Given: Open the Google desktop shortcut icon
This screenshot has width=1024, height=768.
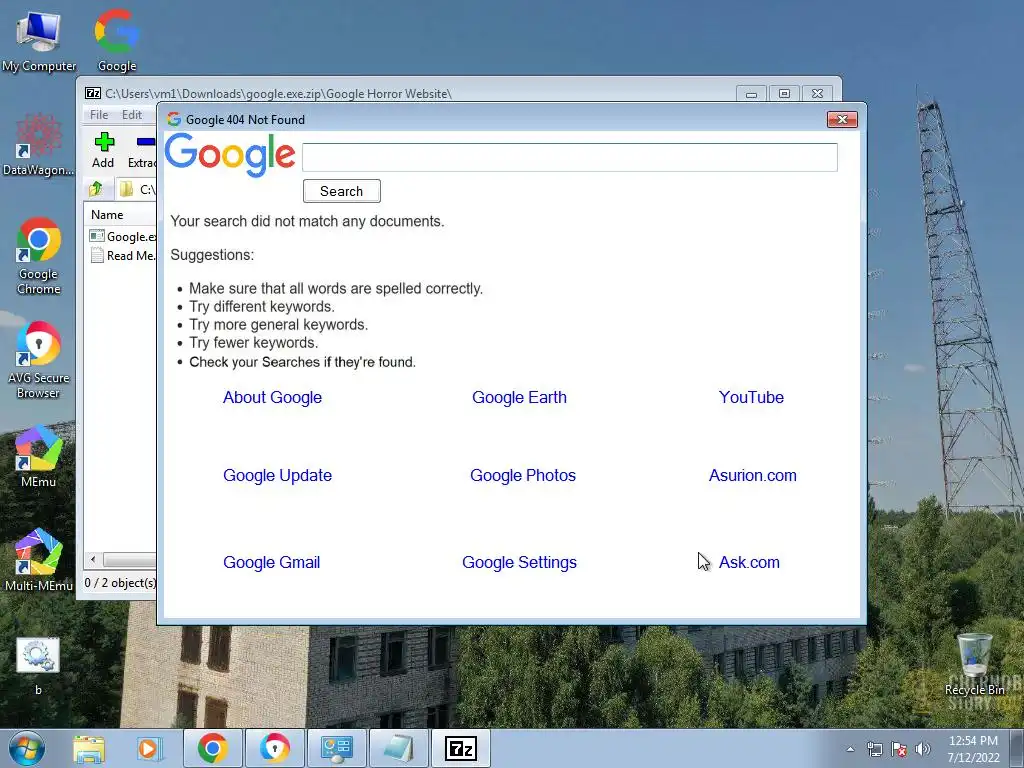Looking at the screenshot, I should click(117, 40).
